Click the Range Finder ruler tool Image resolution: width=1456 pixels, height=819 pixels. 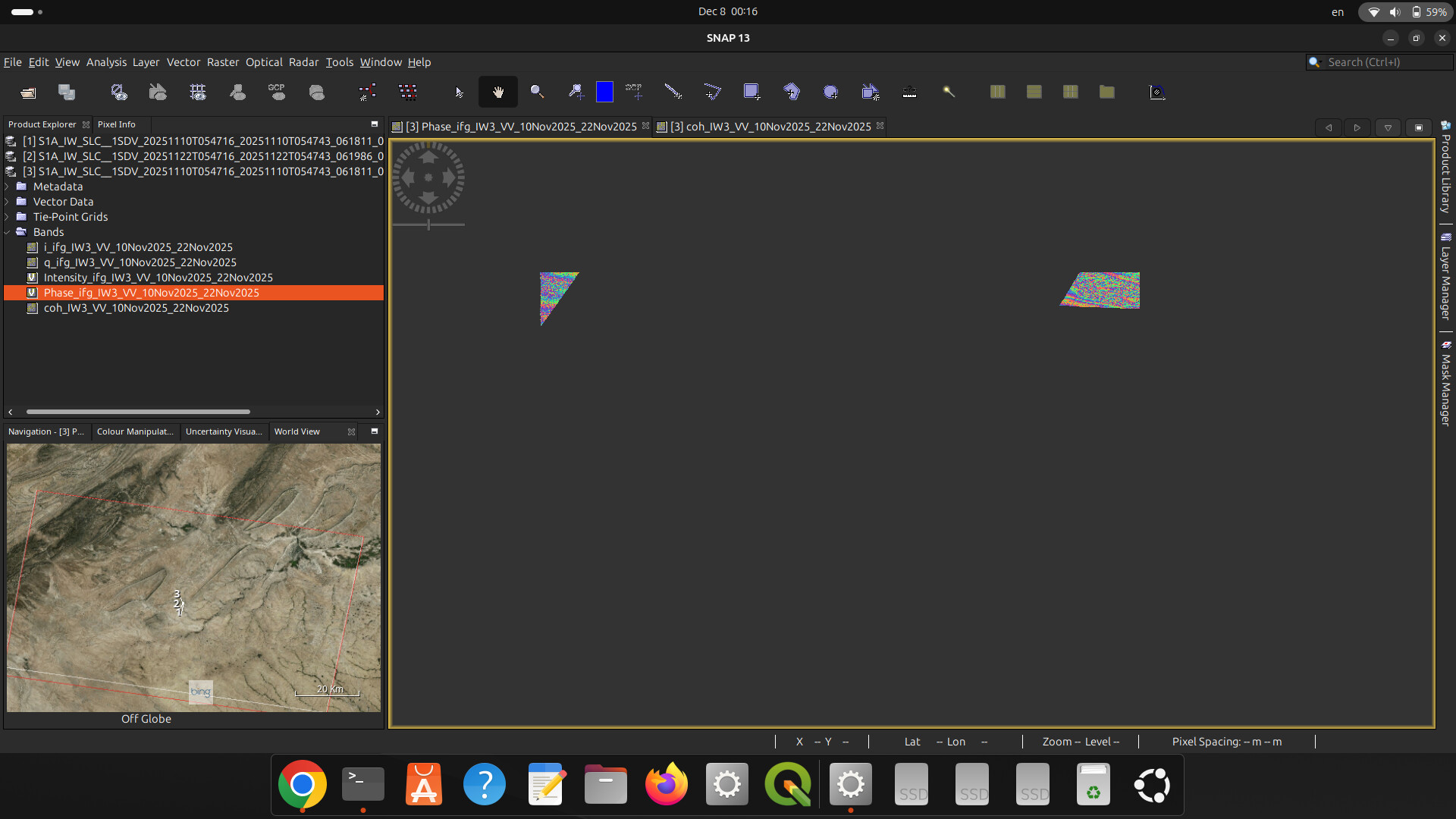(909, 93)
